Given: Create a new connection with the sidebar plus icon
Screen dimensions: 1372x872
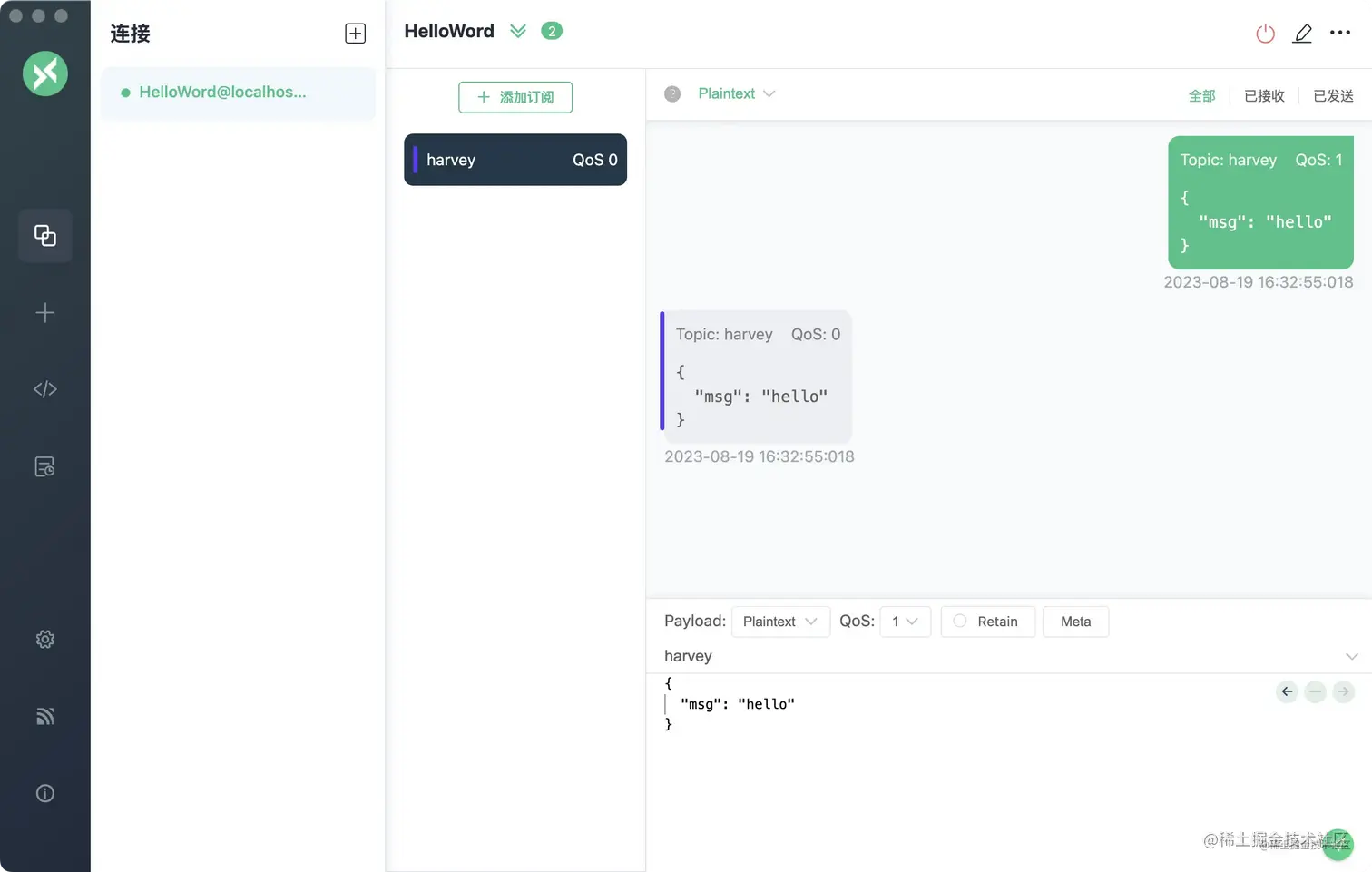Looking at the screenshot, I should (x=44, y=312).
